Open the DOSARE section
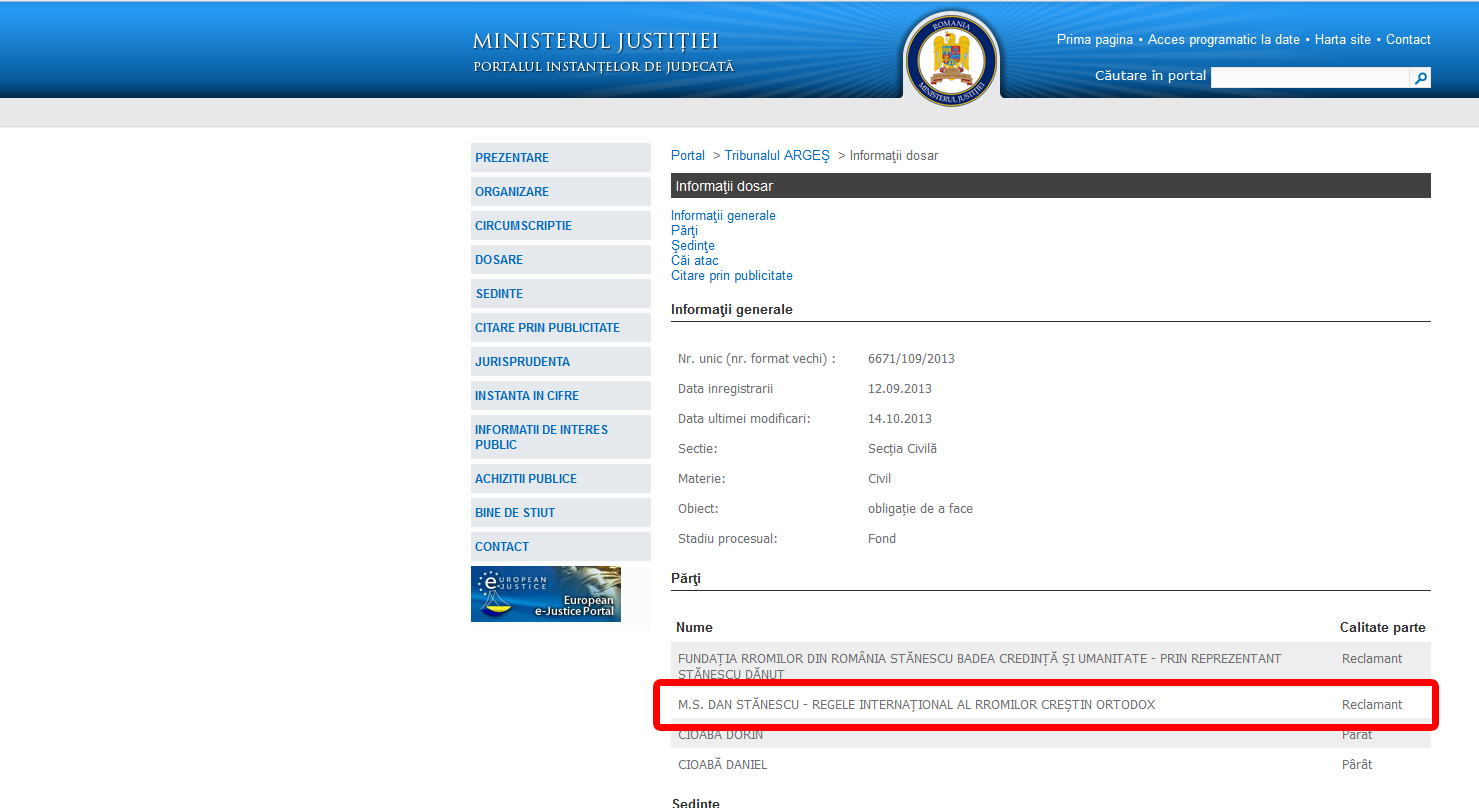 coord(499,259)
